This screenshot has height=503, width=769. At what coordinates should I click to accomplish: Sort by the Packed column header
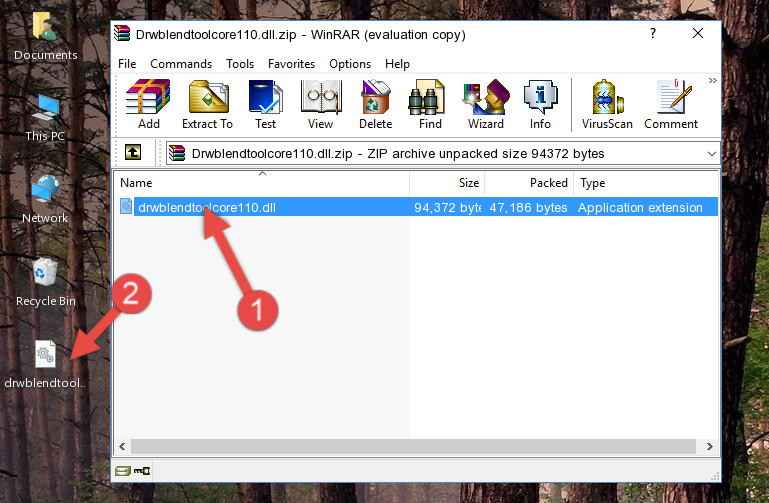pyautogui.click(x=529, y=183)
